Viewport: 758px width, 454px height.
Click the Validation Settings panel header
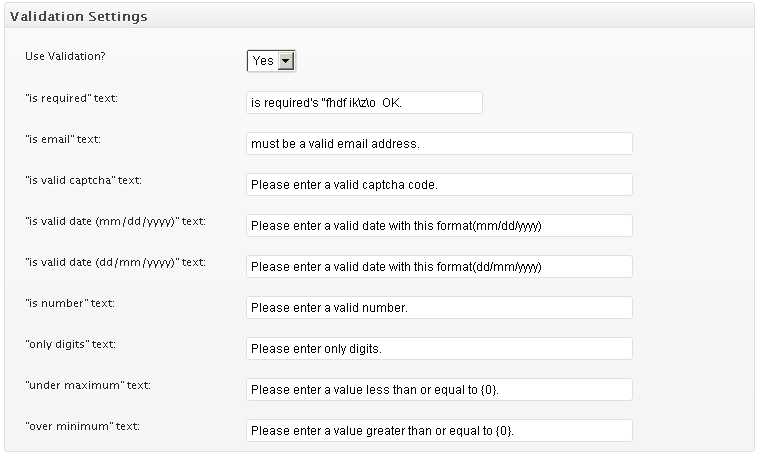point(79,17)
